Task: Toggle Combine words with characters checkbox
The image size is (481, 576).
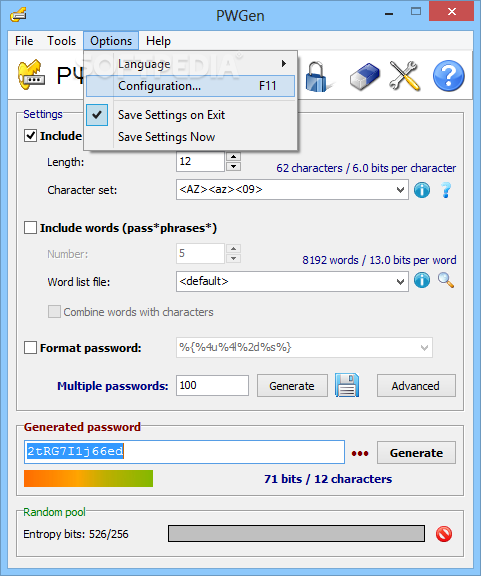Action: [x=54, y=312]
